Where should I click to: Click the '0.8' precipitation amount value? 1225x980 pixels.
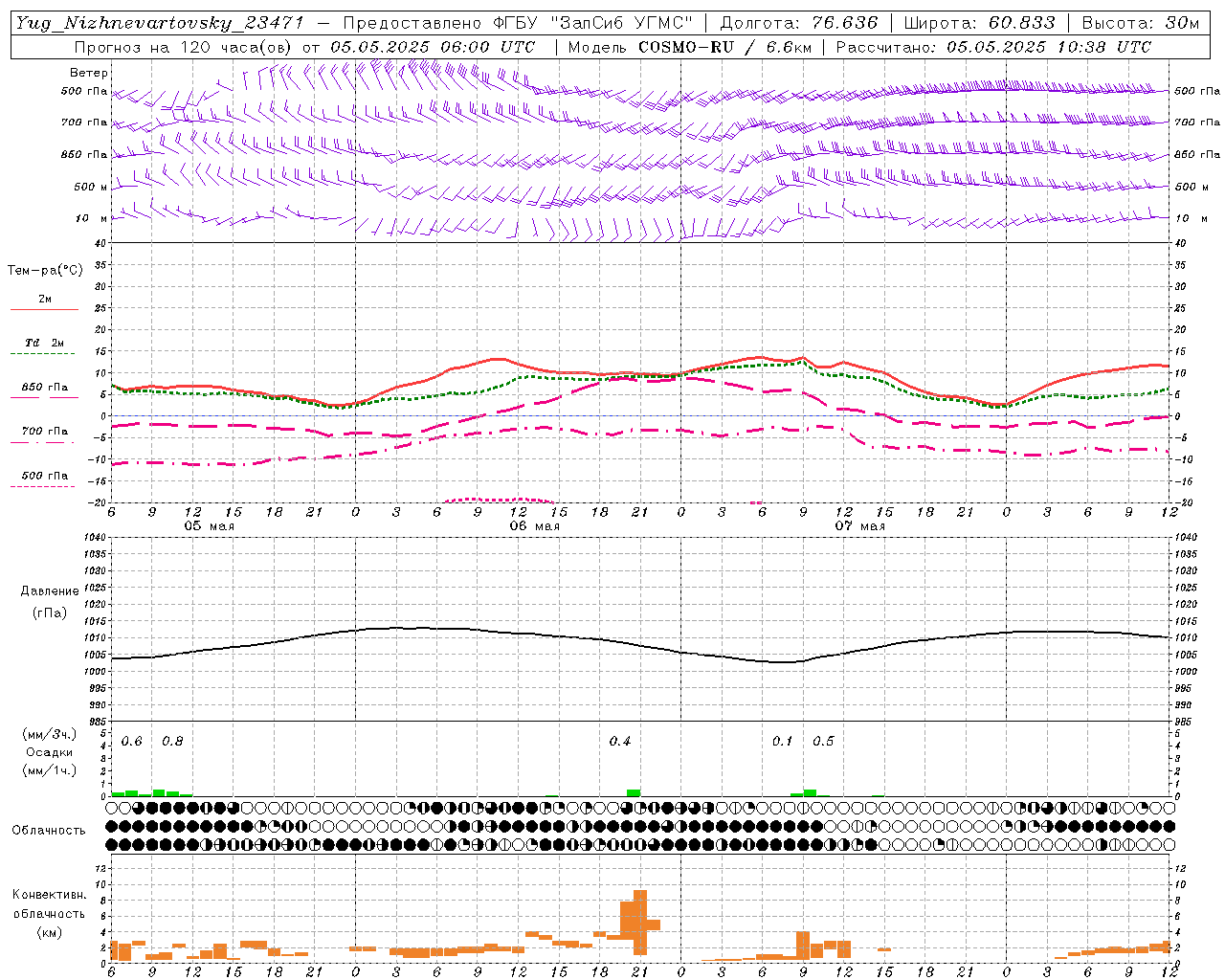(x=172, y=742)
